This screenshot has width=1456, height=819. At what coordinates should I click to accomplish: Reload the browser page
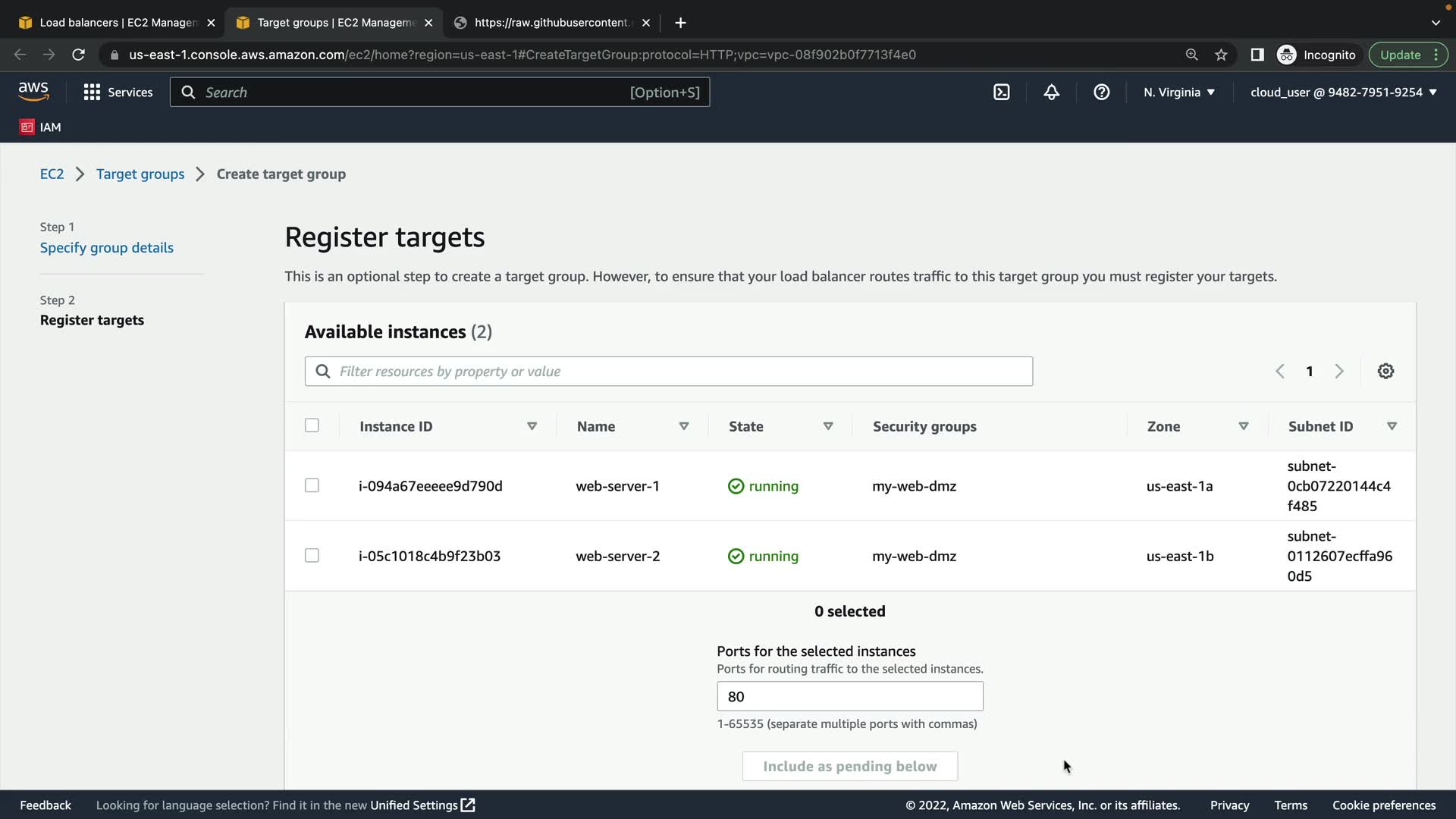tap(78, 55)
